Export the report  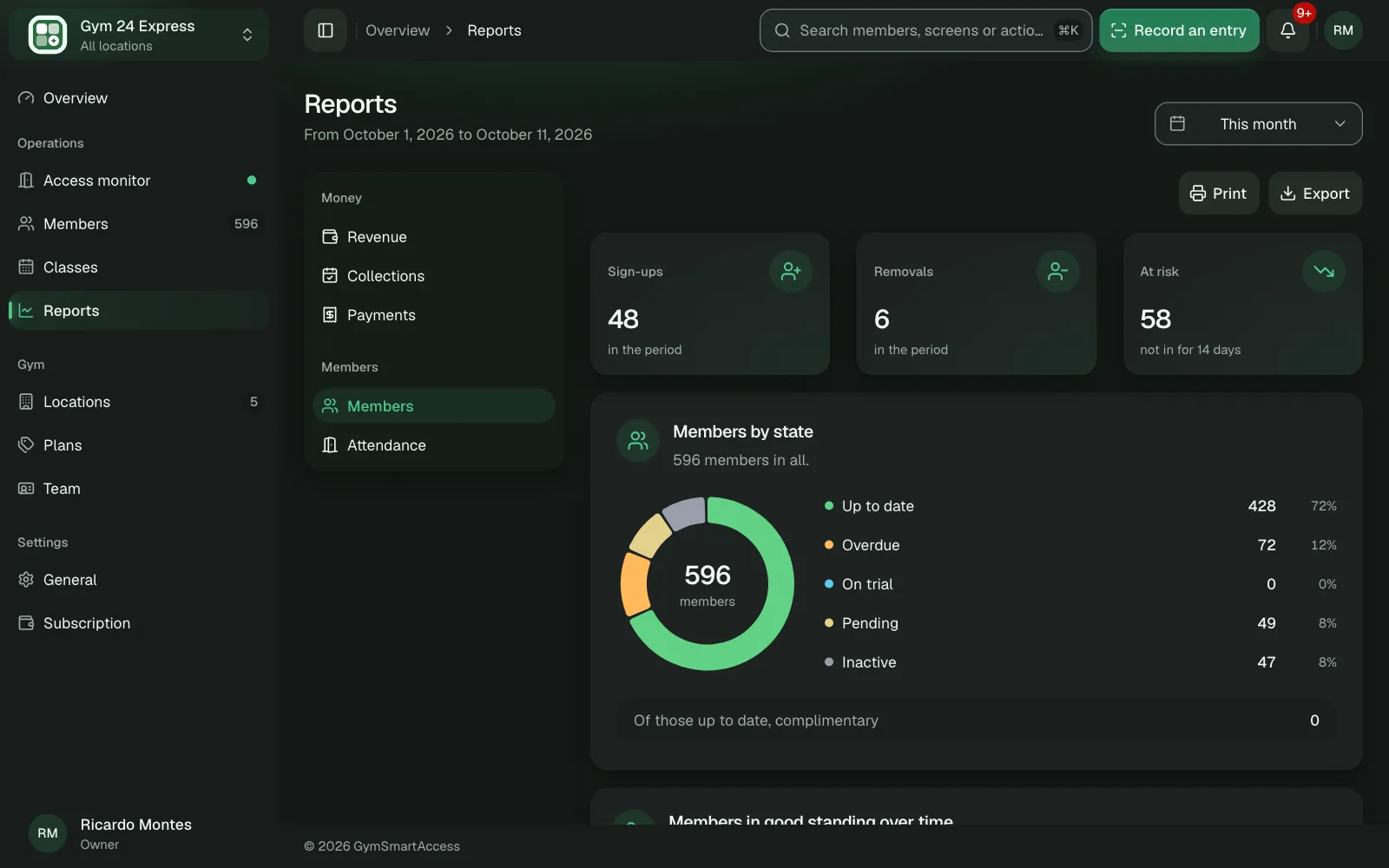(1315, 194)
